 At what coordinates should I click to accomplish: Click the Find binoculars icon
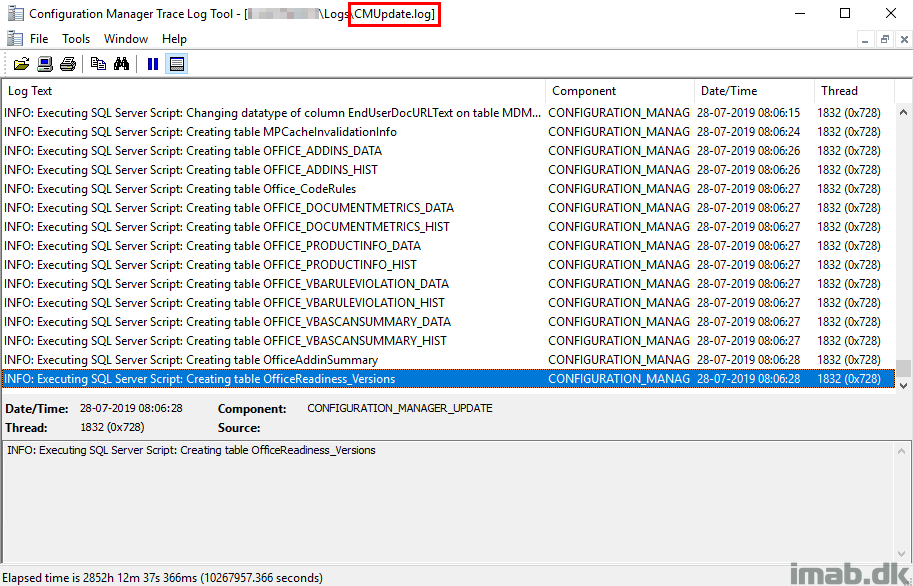[122, 64]
